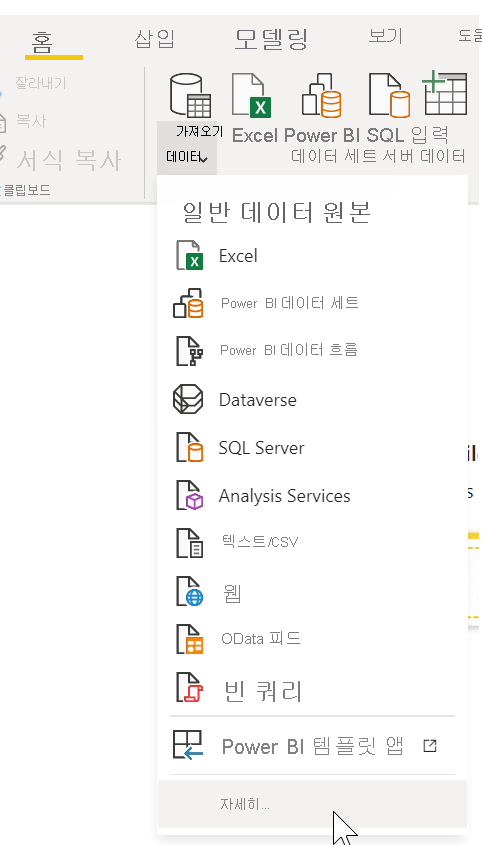Click the external link icon beside 템플릿 앱
This screenshot has height=845, width=482.
point(430,746)
